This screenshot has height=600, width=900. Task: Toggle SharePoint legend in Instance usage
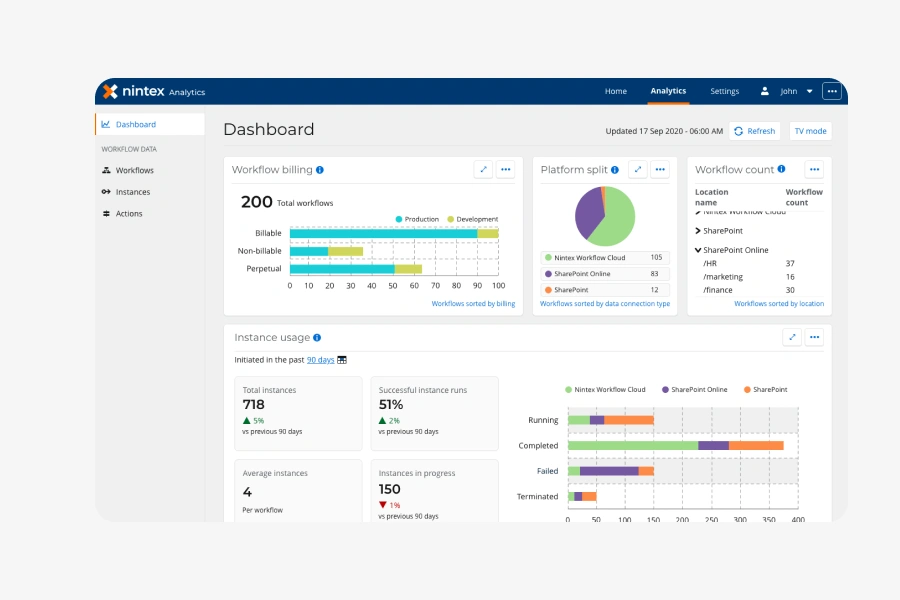tap(766, 390)
